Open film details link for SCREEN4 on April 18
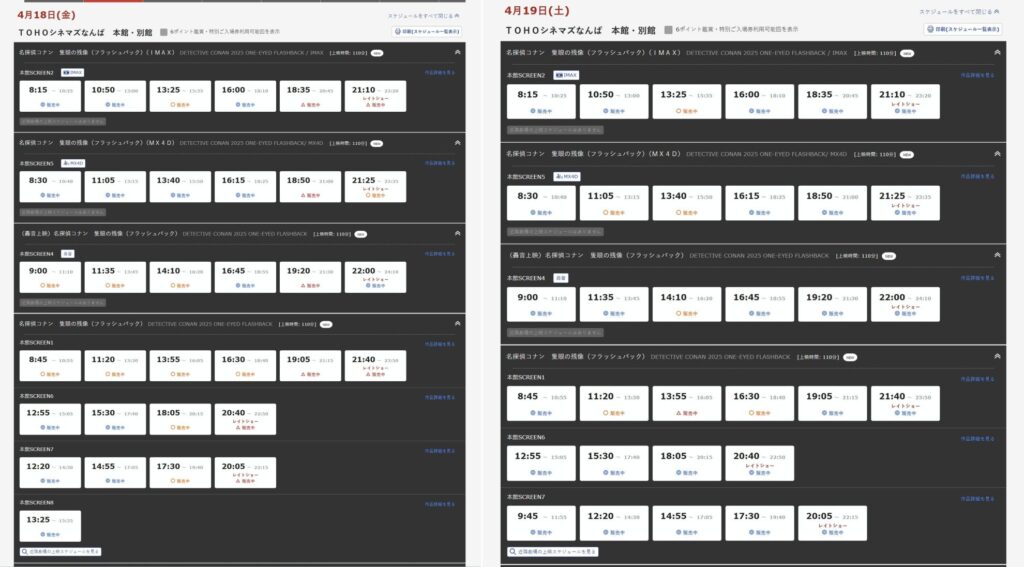Screen dimensions: 1024x567 pos(440,253)
